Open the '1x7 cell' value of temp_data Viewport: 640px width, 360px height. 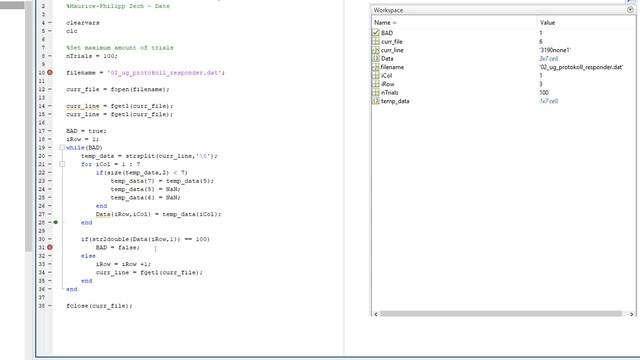[x=549, y=101]
